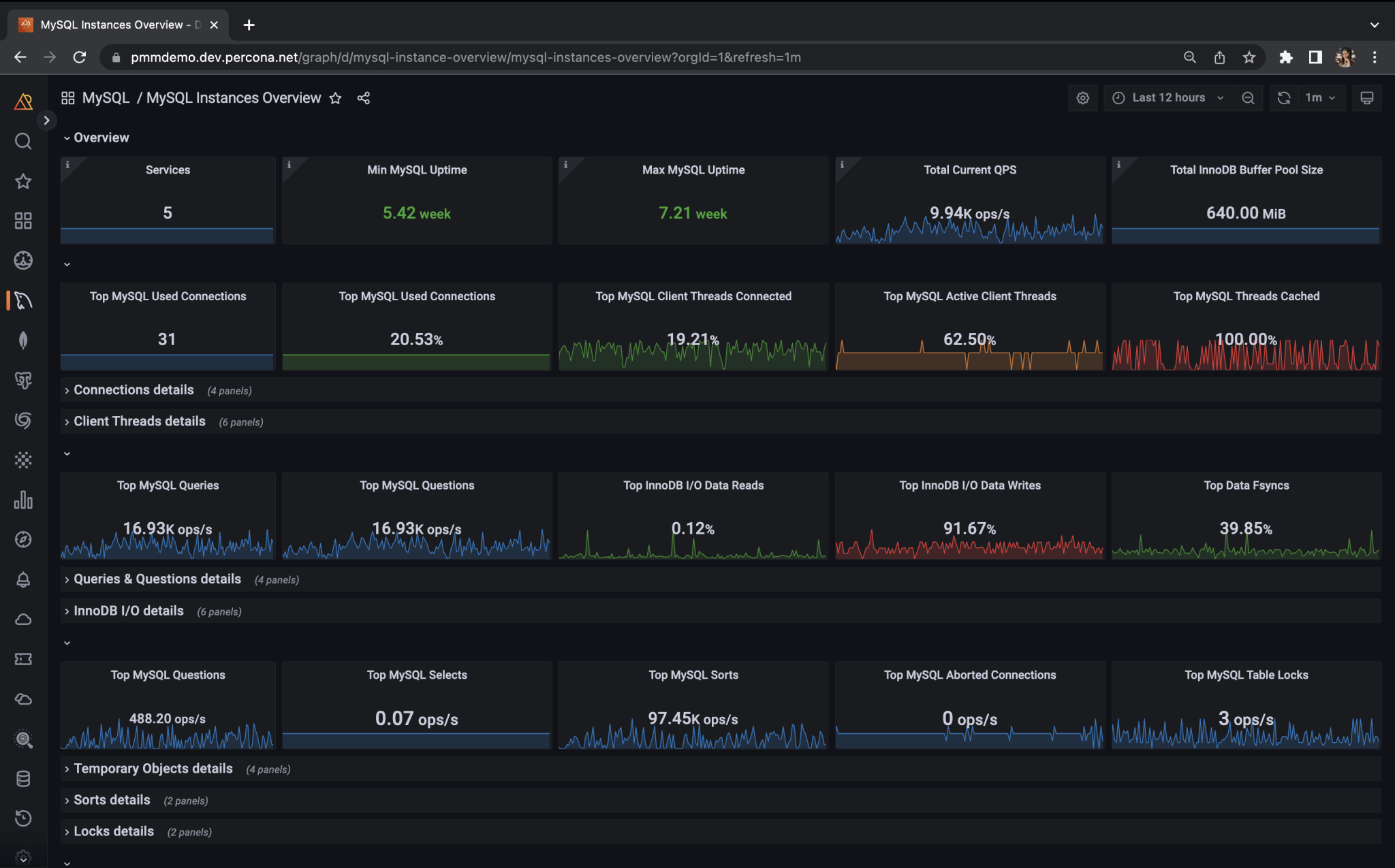Open the Last 12 hours time range dropdown
Viewport: 1395px width, 868px height.
click(x=1167, y=97)
